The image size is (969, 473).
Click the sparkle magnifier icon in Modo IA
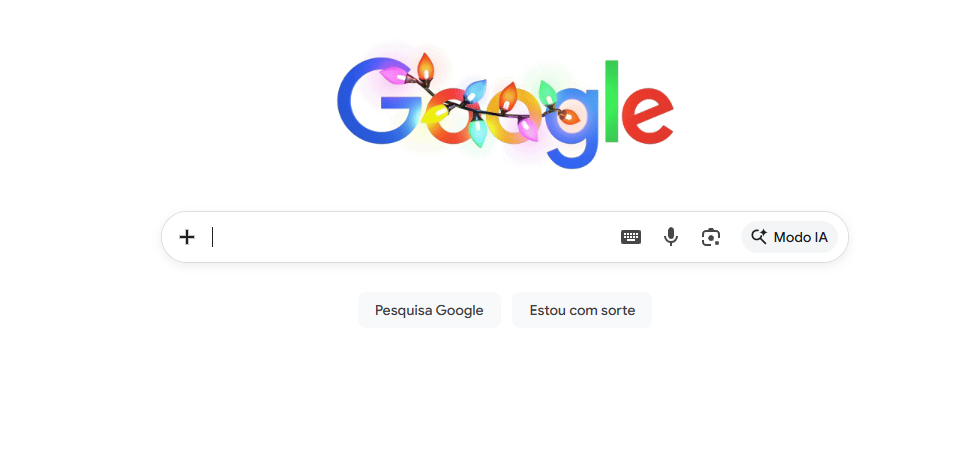click(759, 237)
